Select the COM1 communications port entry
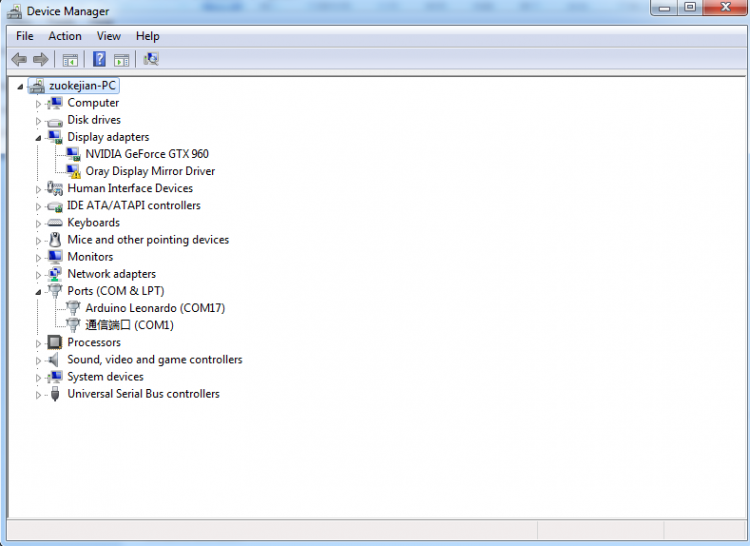Image resolution: width=750 pixels, height=546 pixels. pyautogui.click(x=129, y=325)
